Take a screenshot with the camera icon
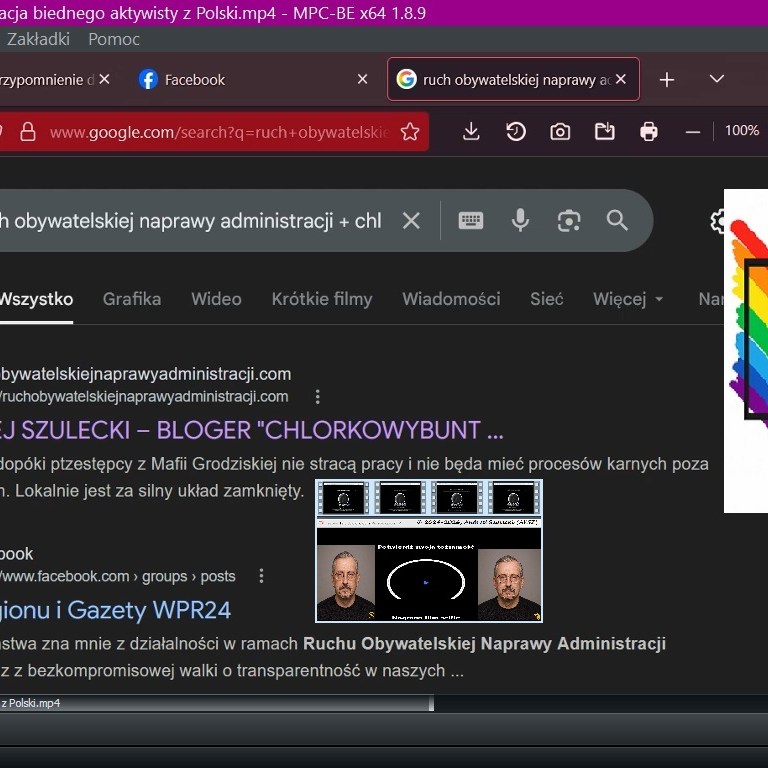The width and height of the screenshot is (768, 768). 560,132
